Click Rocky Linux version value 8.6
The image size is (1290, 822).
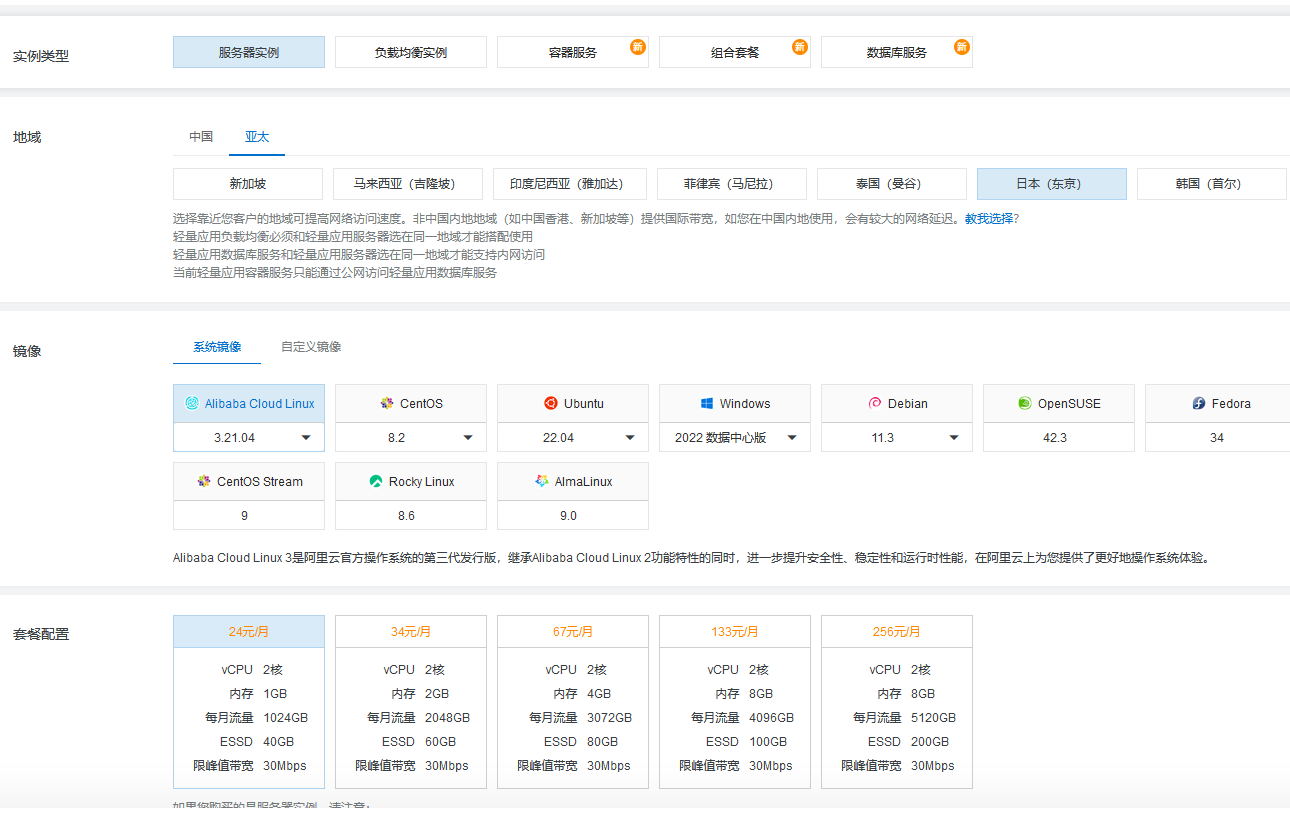406,516
